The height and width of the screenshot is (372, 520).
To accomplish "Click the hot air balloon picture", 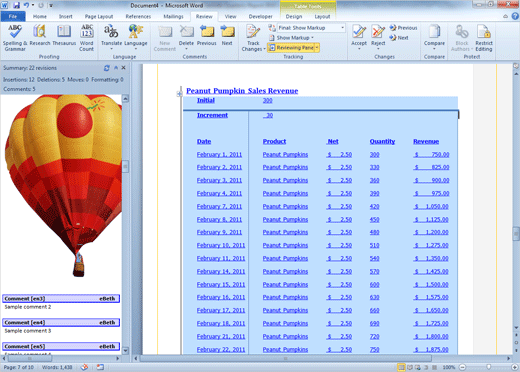I will click(x=63, y=186).
